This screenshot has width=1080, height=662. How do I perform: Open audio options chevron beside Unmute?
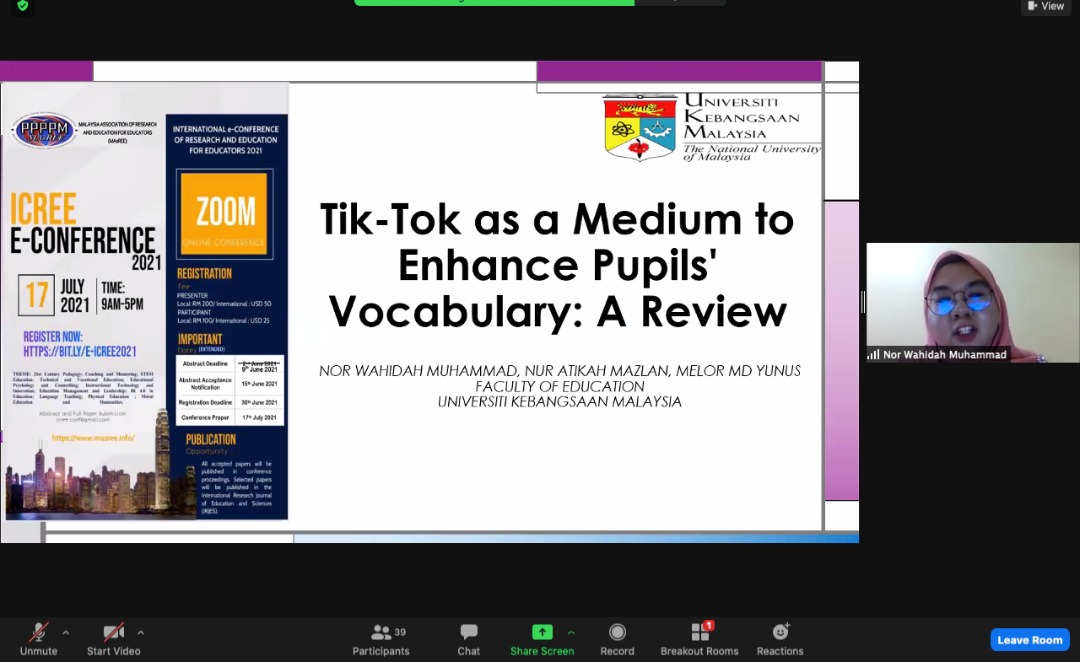coord(66,632)
